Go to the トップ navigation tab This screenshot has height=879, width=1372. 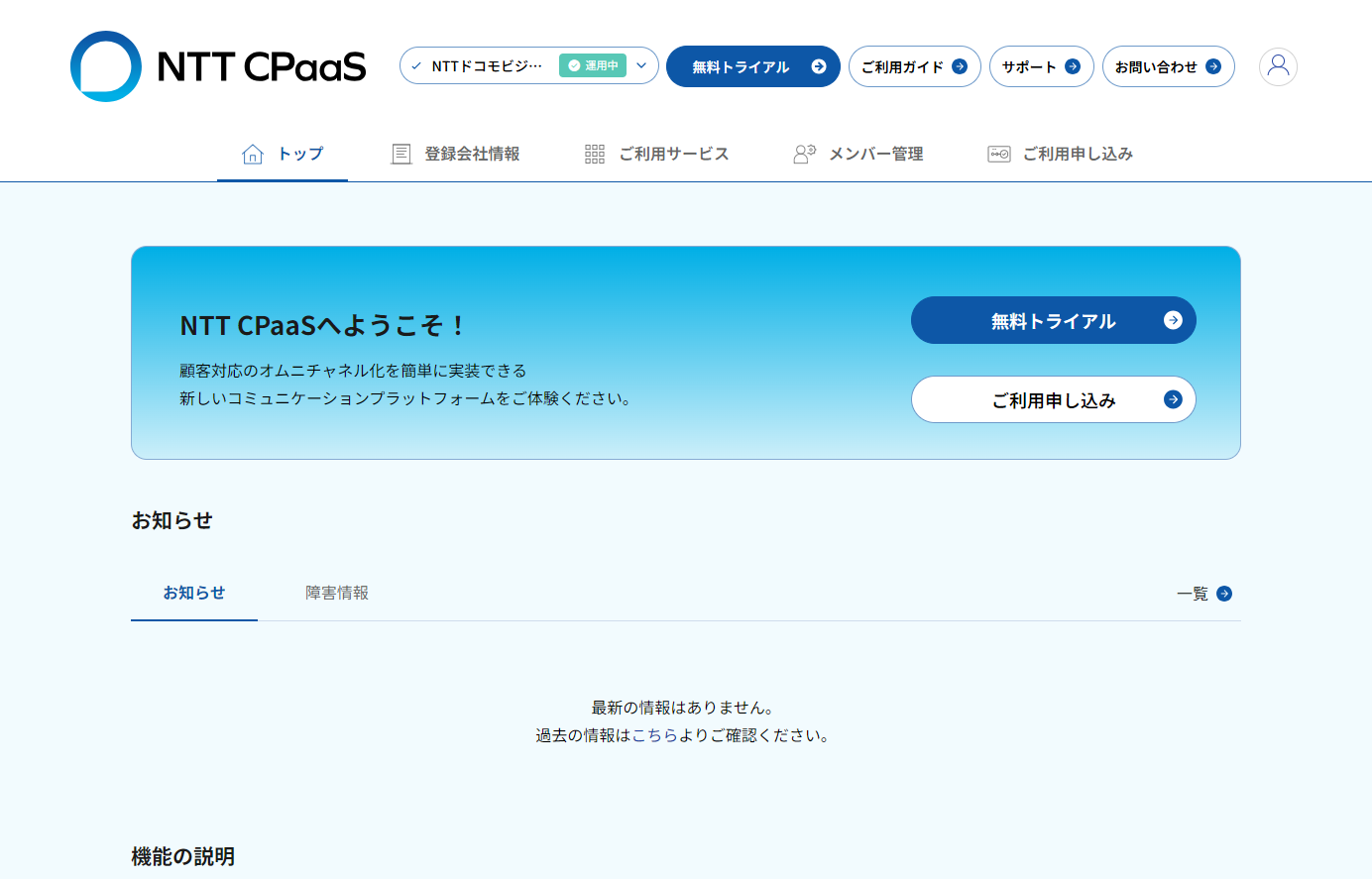click(x=283, y=154)
